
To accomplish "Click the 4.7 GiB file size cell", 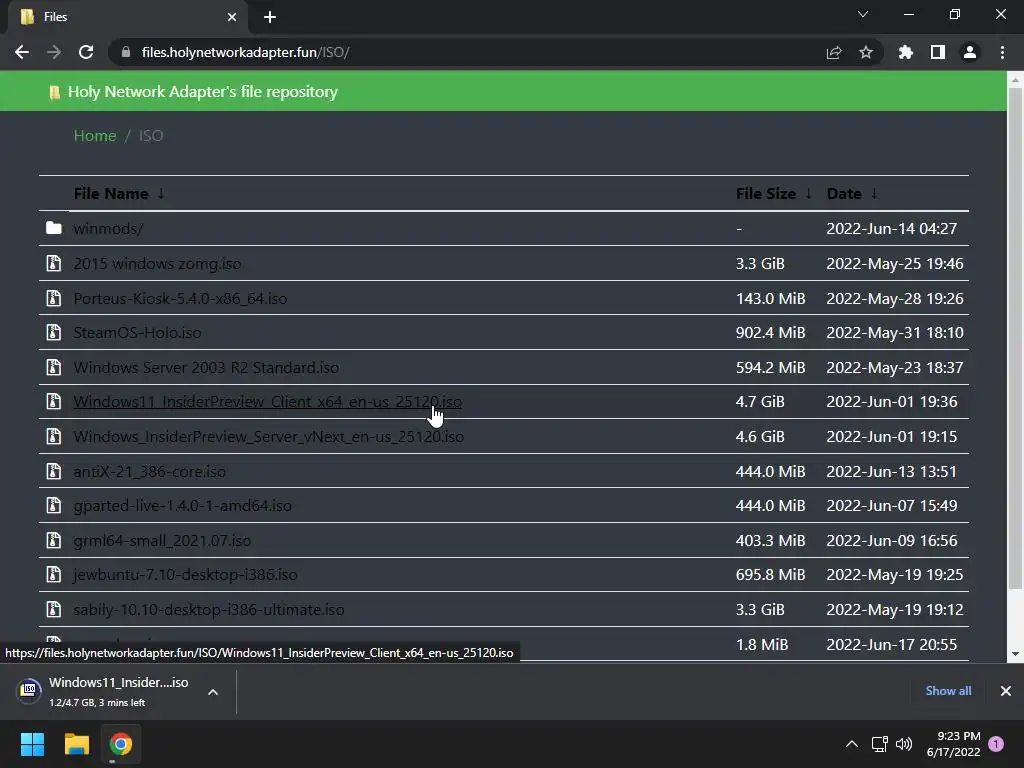I will coord(760,402).
